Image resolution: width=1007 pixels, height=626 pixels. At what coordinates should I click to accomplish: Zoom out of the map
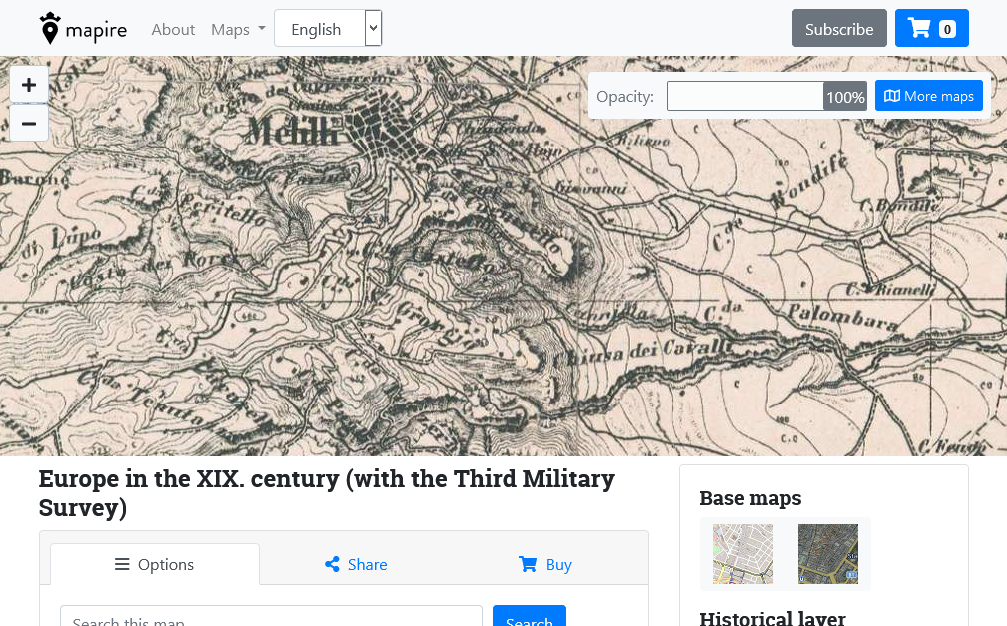(x=29, y=123)
